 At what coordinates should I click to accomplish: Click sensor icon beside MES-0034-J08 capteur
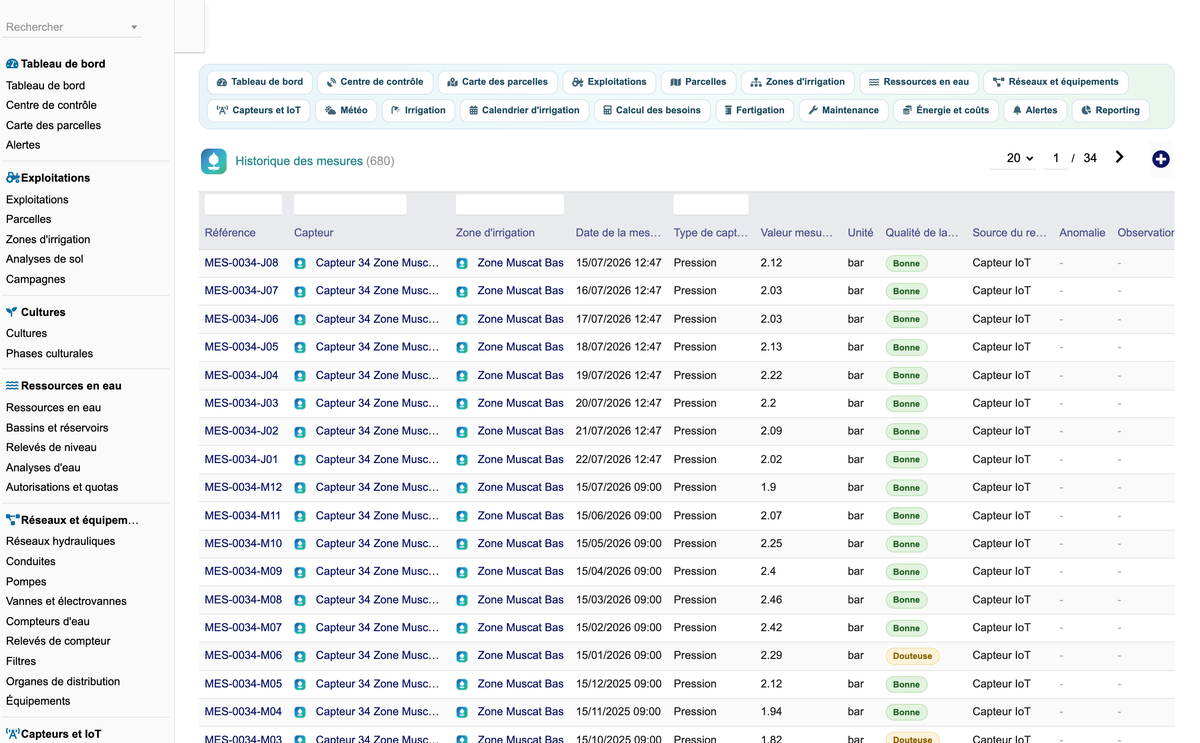point(300,264)
